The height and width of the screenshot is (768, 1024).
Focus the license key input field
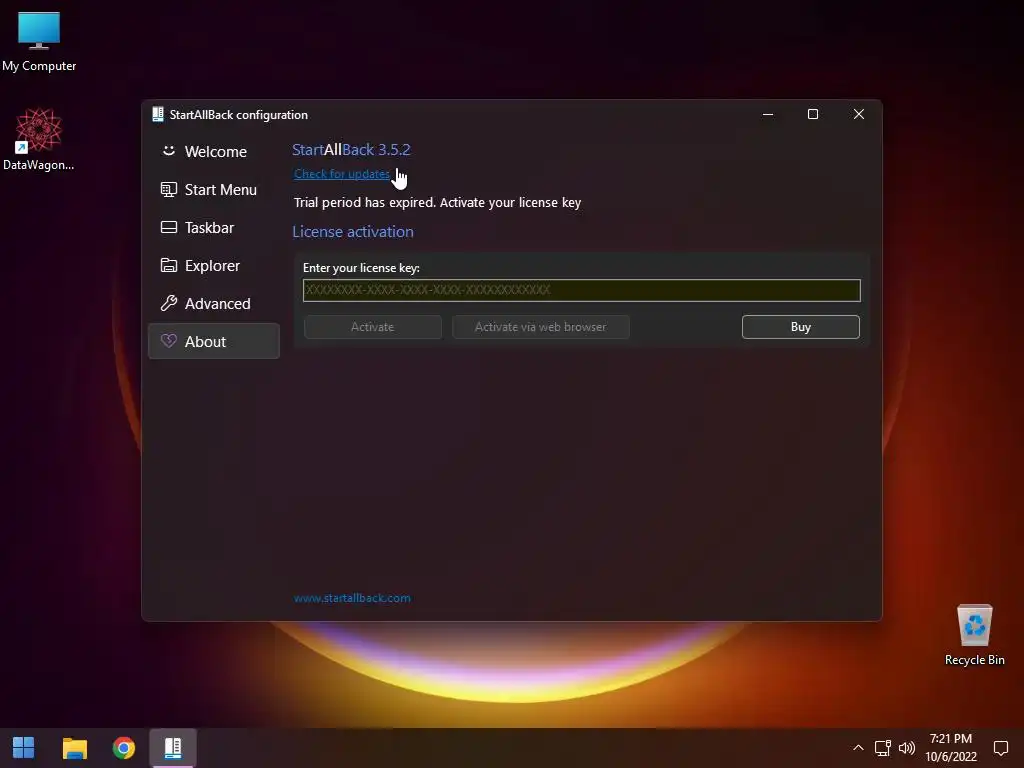point(581,290)
